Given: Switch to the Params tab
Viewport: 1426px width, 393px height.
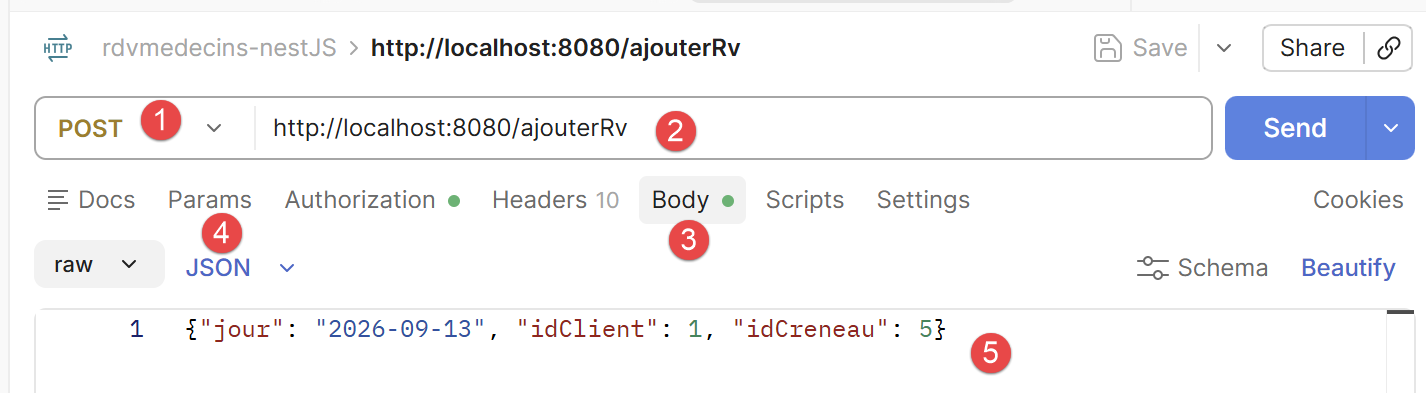Looking at the screenshot, I should pos(210,200).
